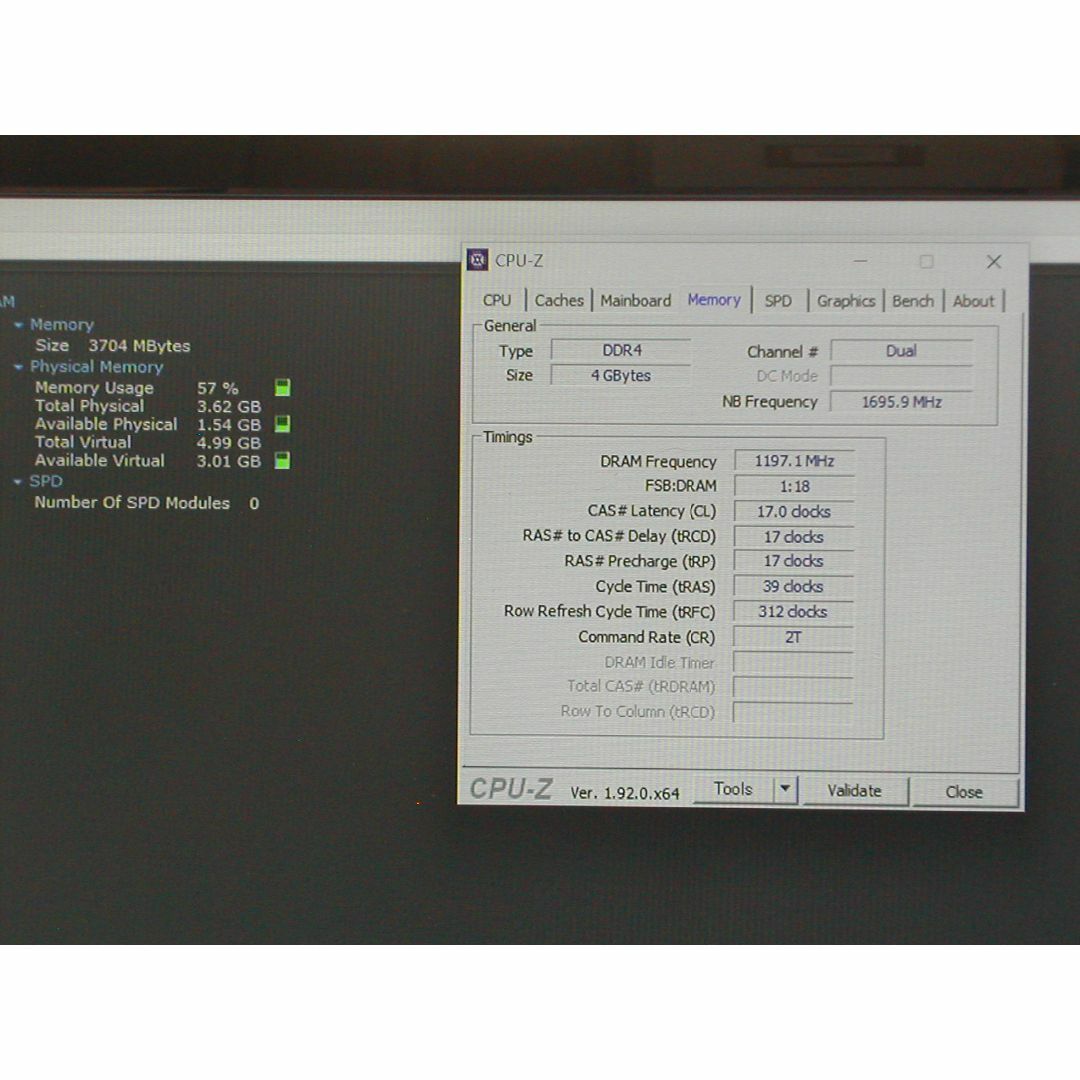Click the Command Rate value 2T
This screenshot has width=1080, height=1080.
pos(793,637)
